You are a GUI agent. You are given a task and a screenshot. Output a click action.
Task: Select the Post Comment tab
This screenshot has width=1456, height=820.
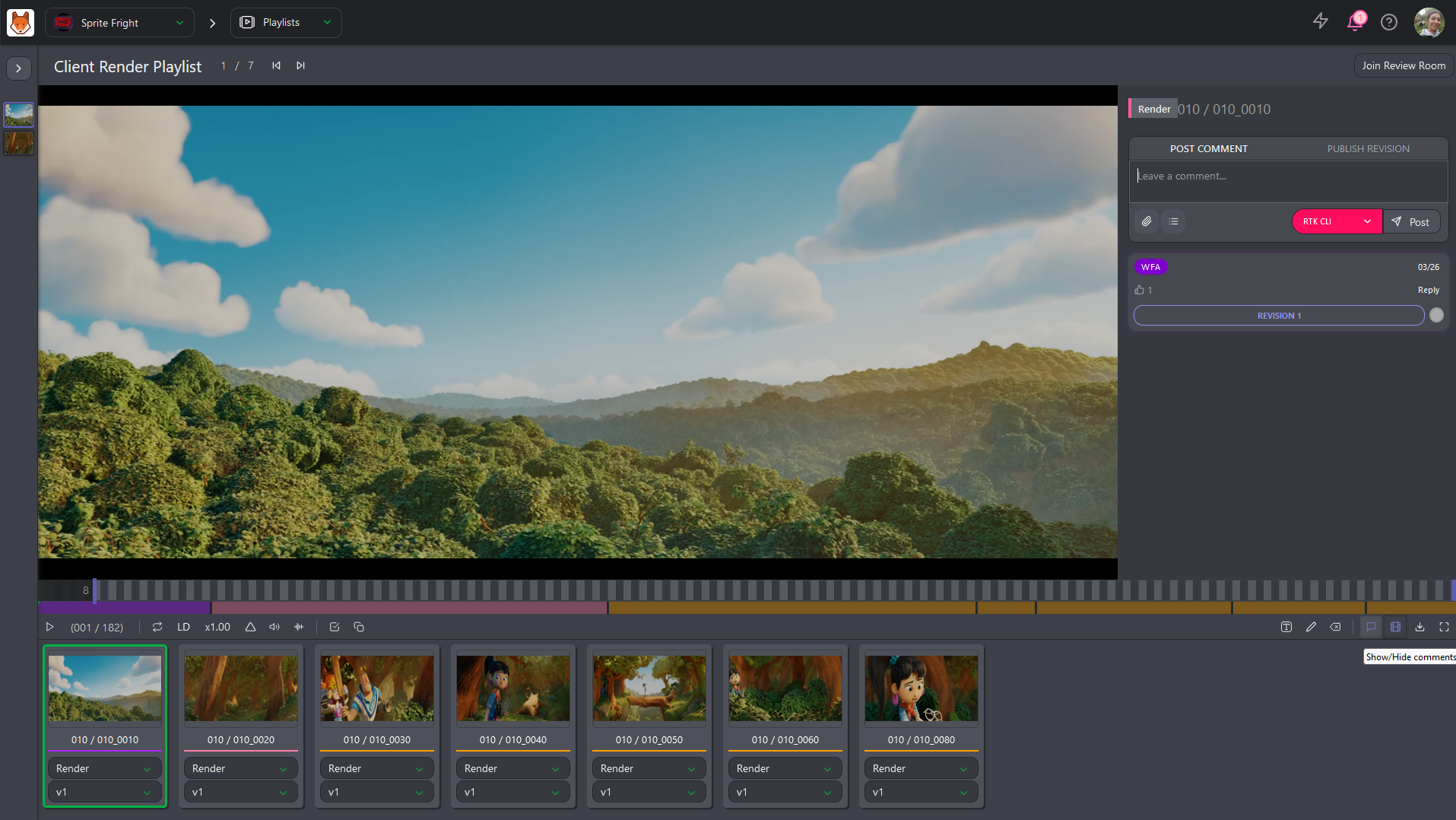point(1209,148)
